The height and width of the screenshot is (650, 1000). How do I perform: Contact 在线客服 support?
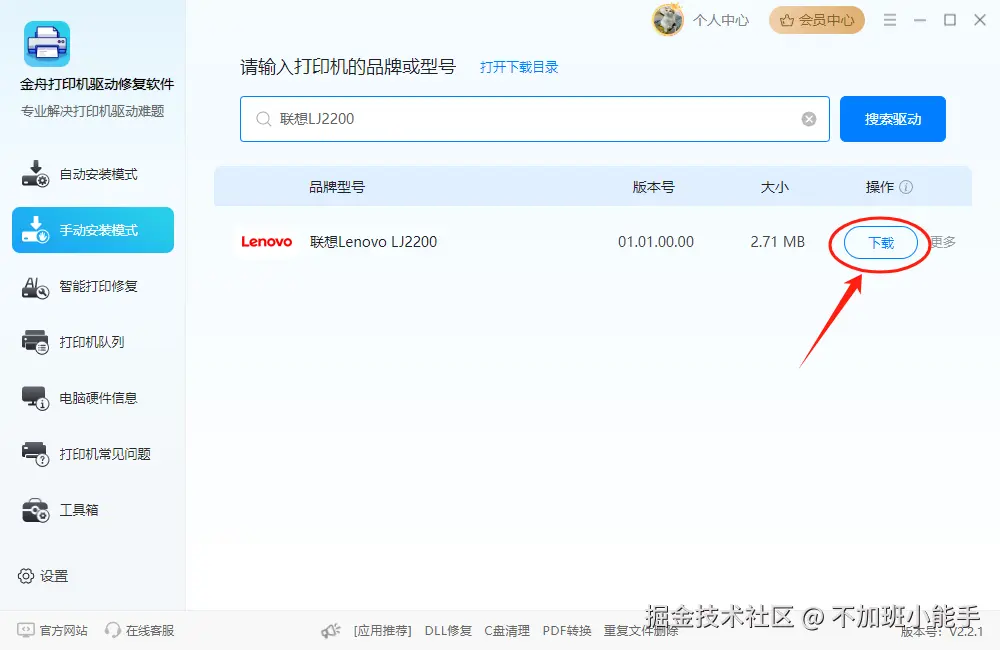139,630
